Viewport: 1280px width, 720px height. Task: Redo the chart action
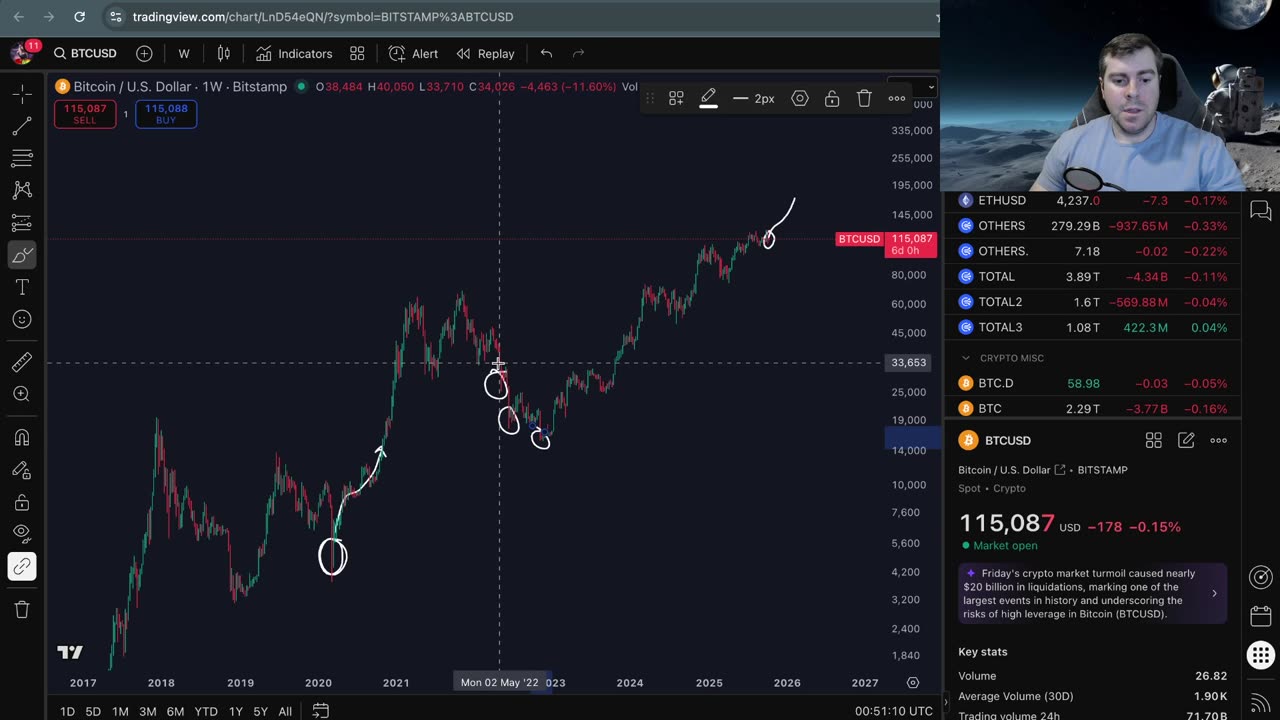[578, 53]
